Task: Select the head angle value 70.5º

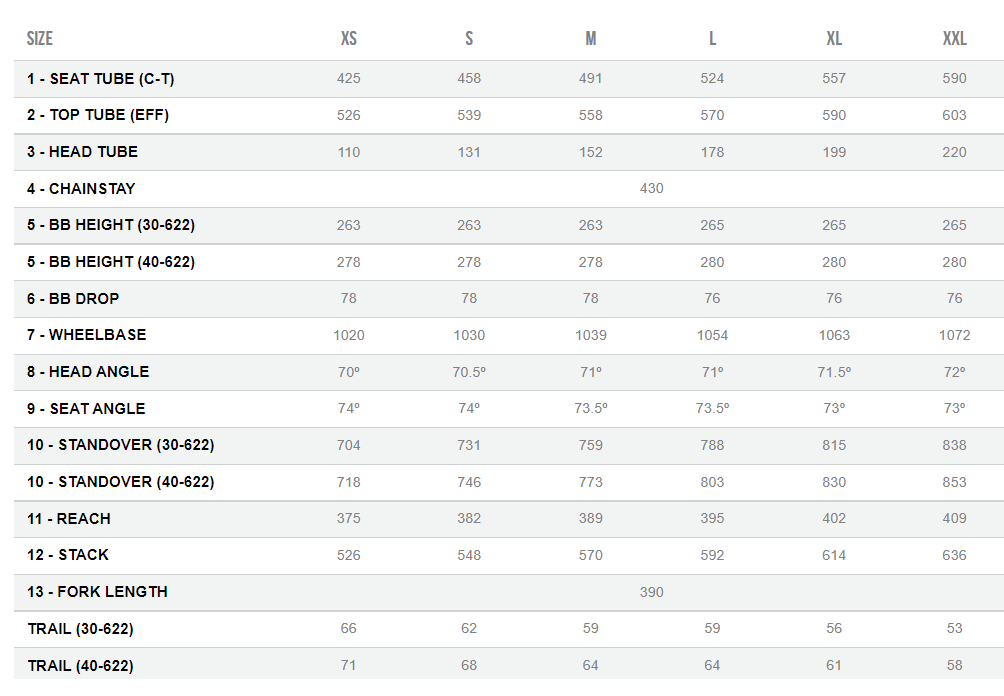Action: coord(469,372)
